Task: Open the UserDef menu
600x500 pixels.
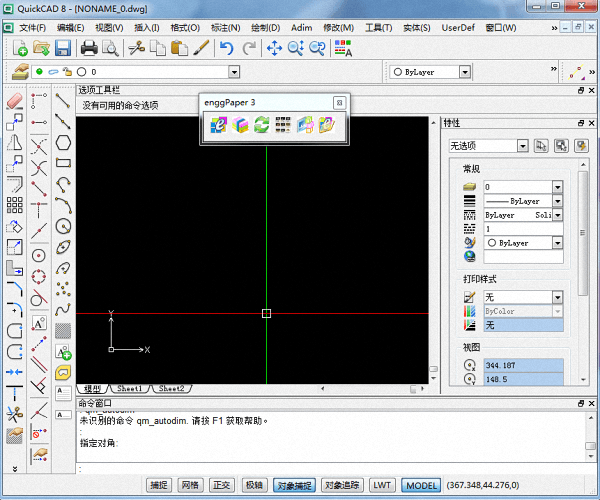Action: (x=458, y=28)
